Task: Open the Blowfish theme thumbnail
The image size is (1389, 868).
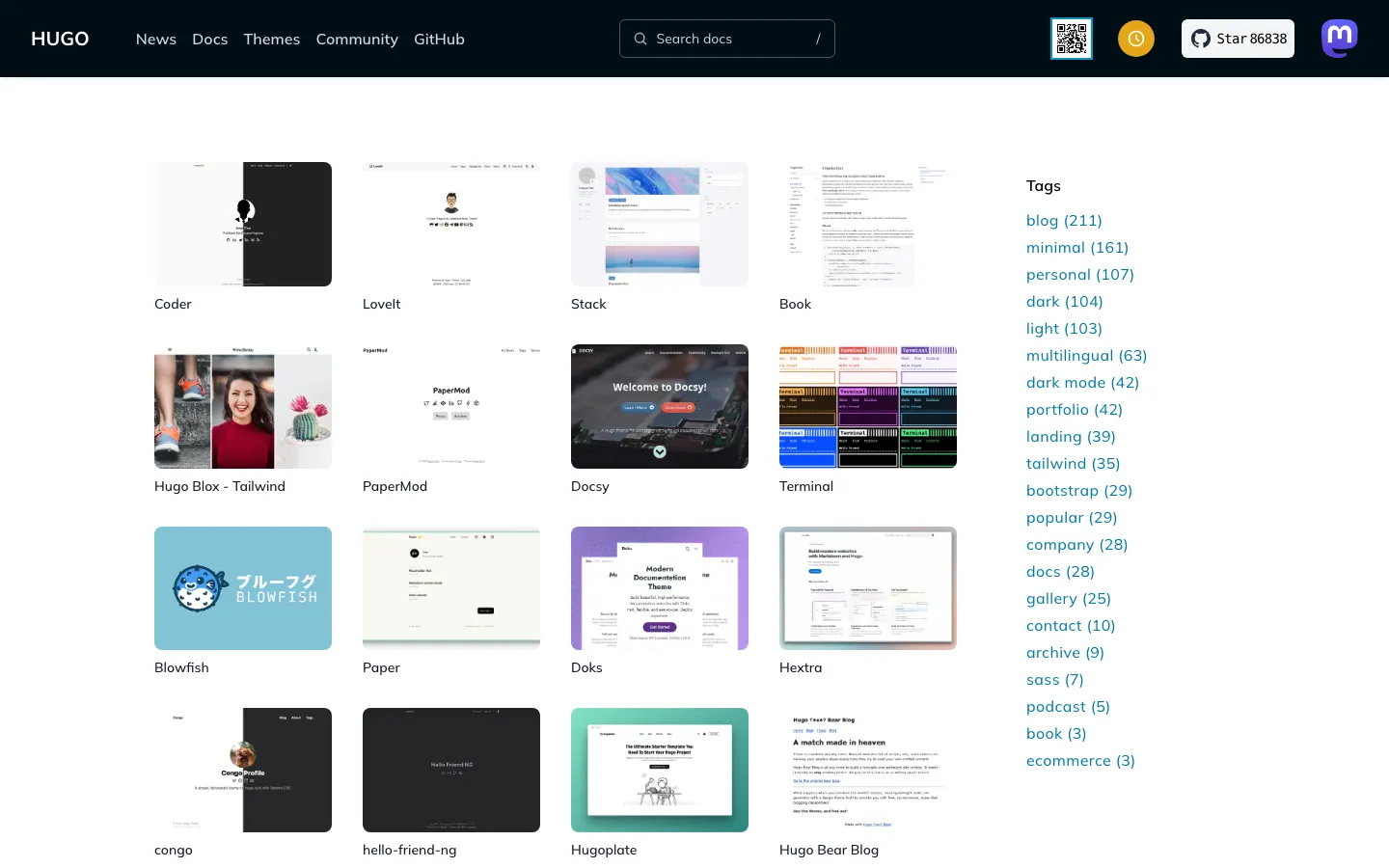Action: (243, 588)
